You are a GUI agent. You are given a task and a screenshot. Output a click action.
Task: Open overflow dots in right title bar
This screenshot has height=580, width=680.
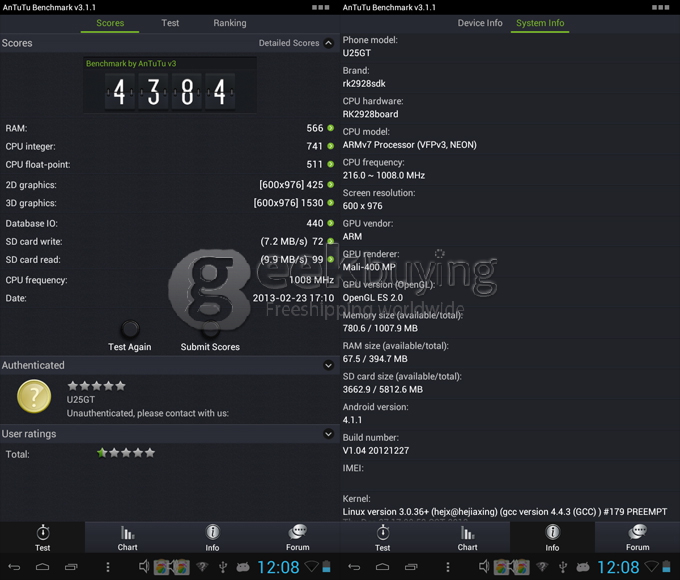660,7
